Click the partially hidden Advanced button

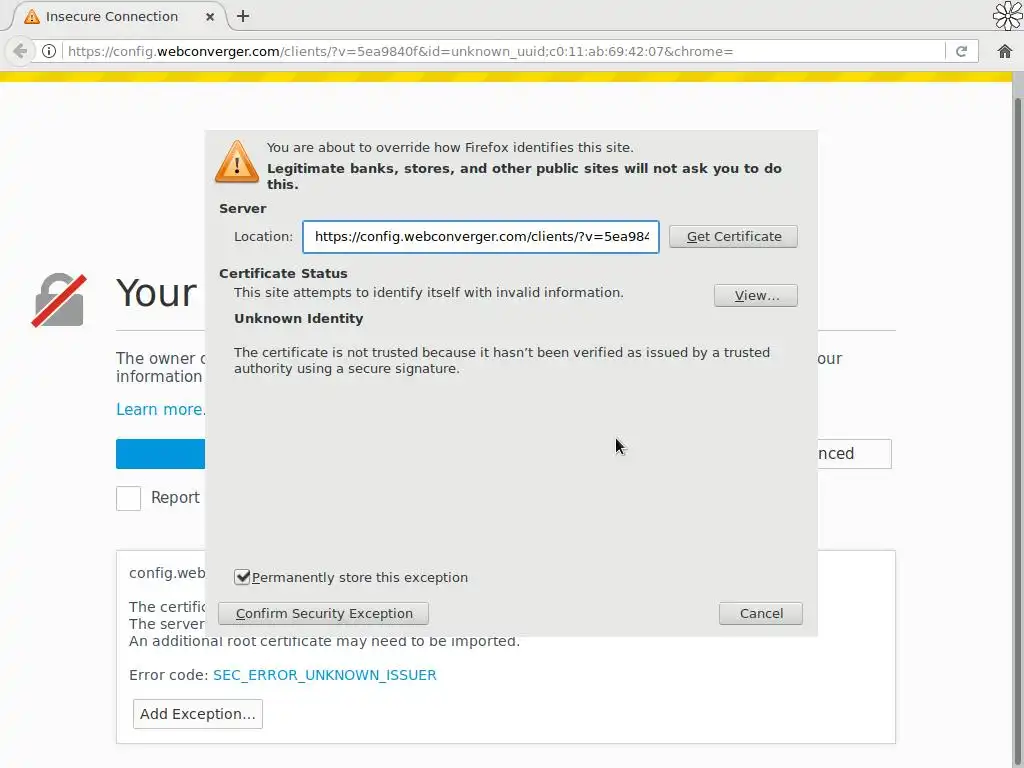(x=854, y=453)
